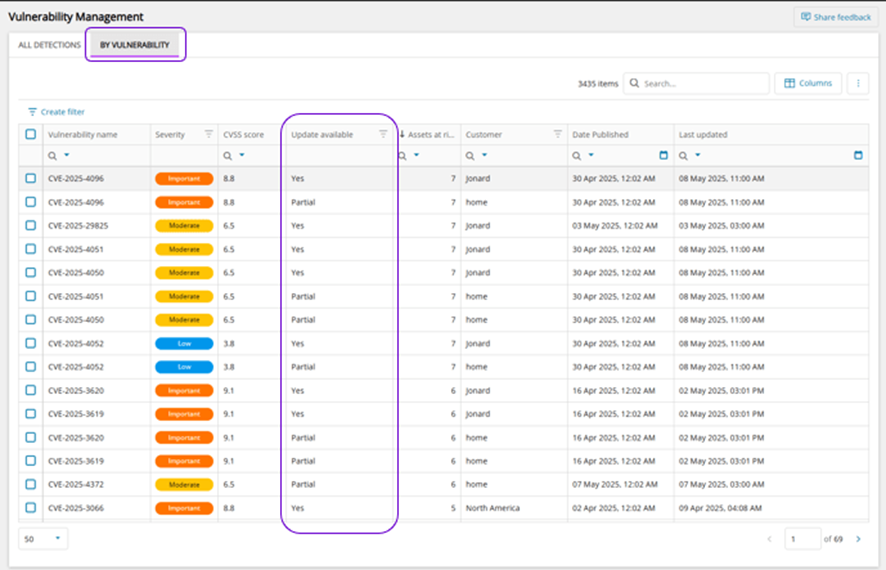Tick checkbox for CVE-2025-3620 Jonard row
Screen dimensions: 886x570
(31, 390)
